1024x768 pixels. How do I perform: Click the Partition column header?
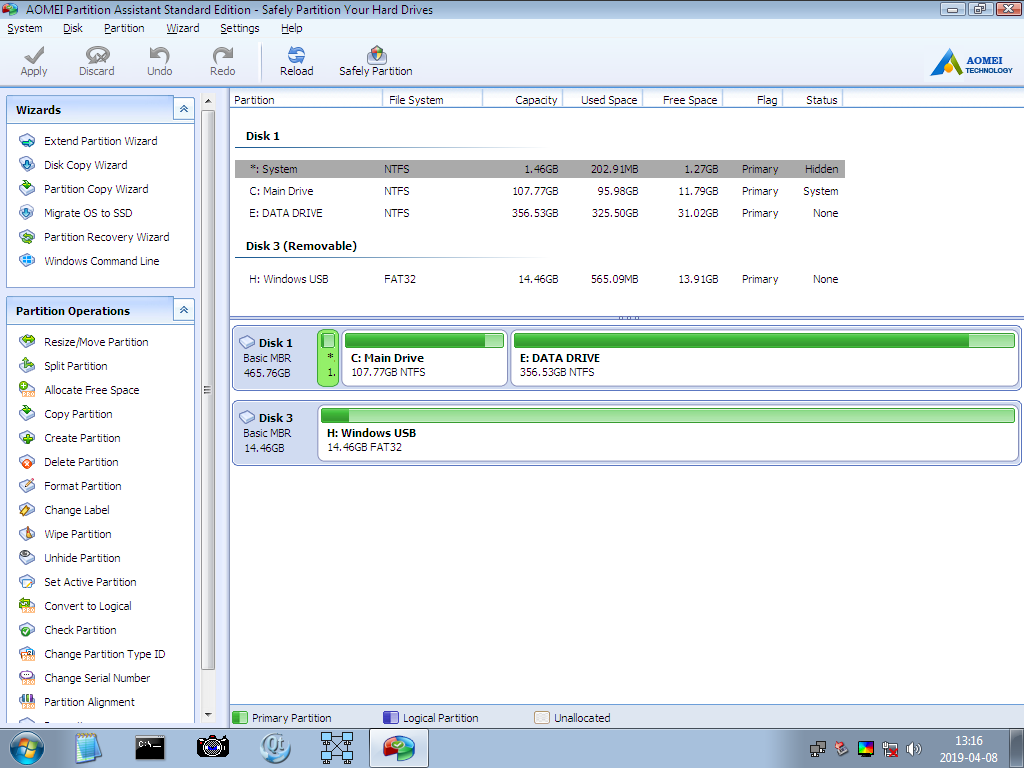coord(306,100)
